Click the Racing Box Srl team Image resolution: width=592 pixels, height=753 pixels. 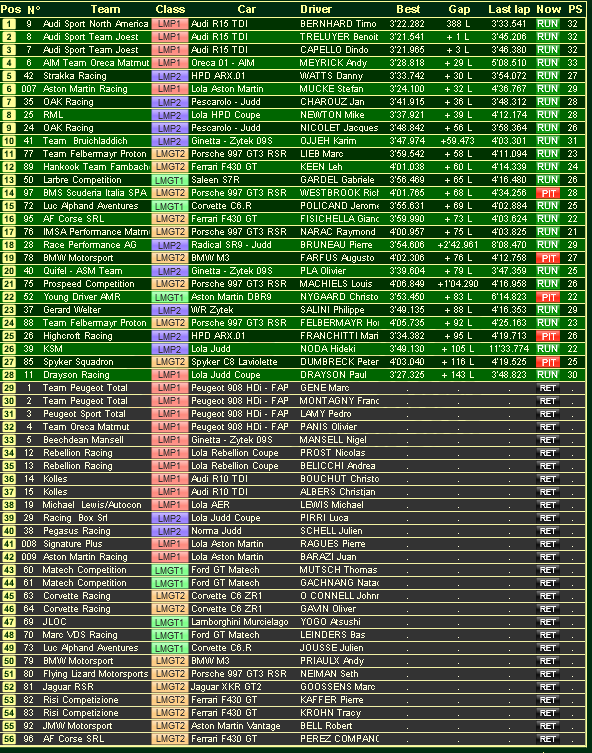[75, 517]
